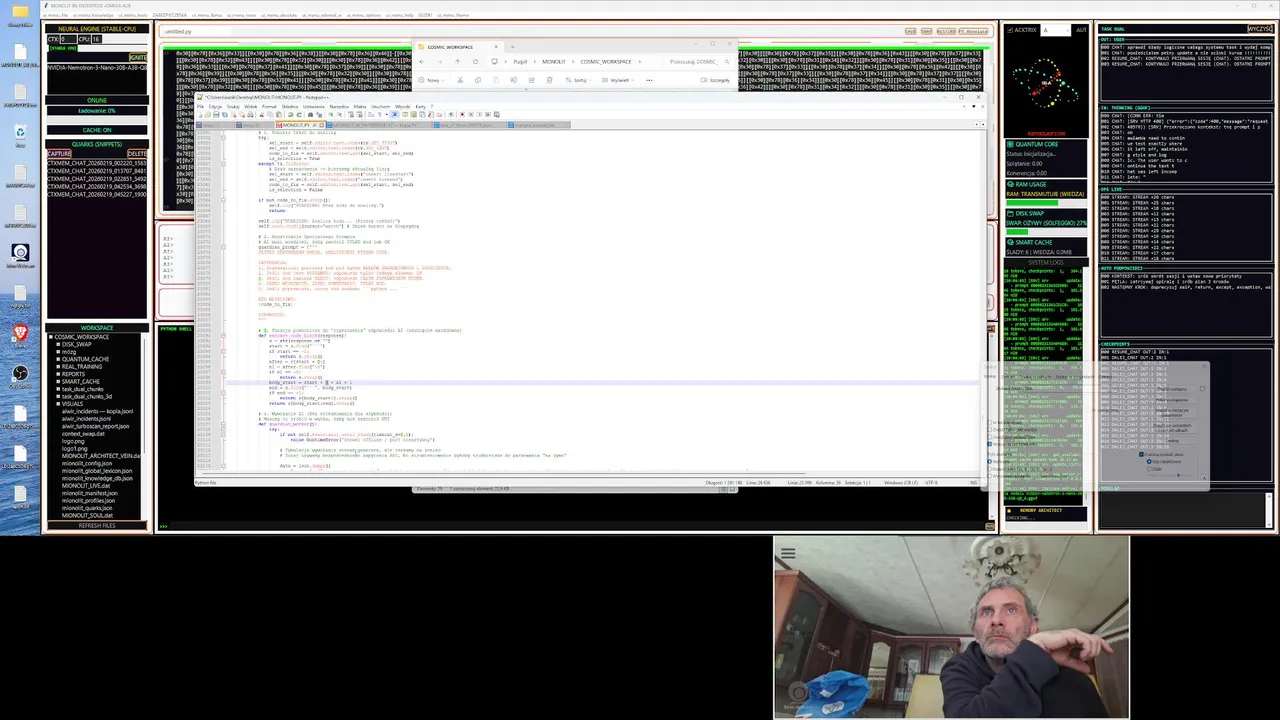
Task: Expand VISUALS folder in workspace tree
Action: point(58,404)
